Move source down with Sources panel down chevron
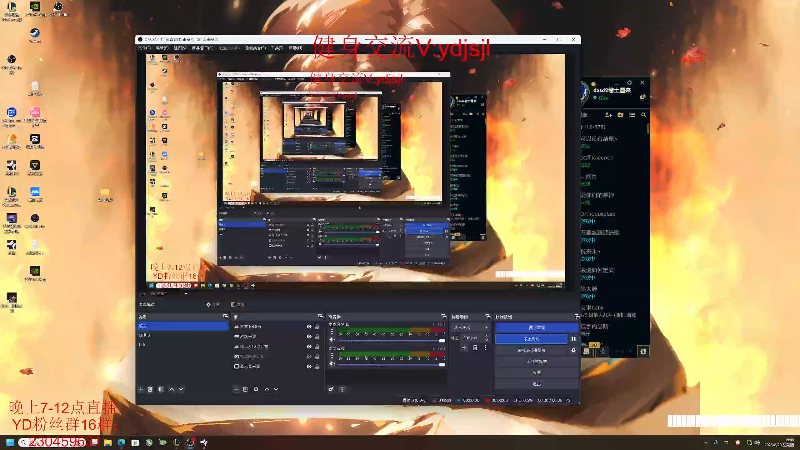 pos(276,389)
